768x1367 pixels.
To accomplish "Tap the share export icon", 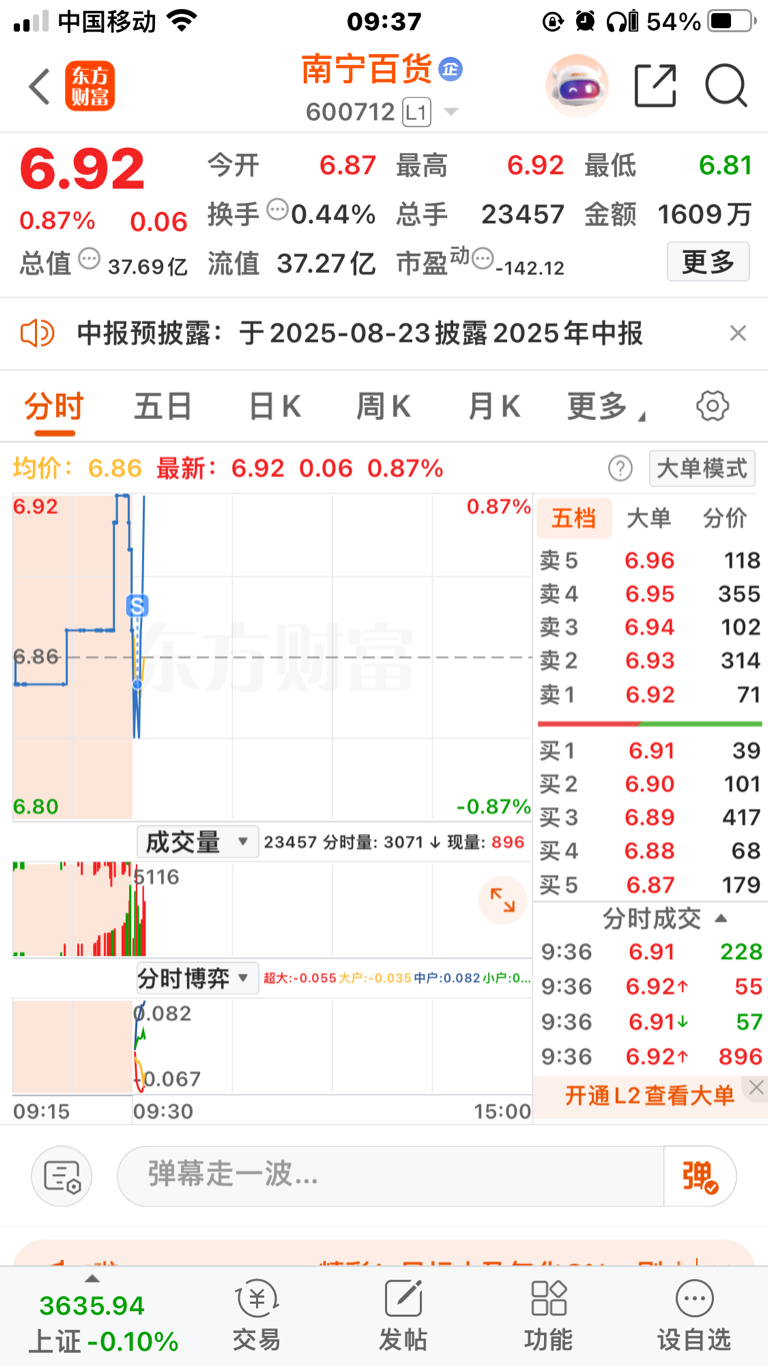I will click(655, 86).
